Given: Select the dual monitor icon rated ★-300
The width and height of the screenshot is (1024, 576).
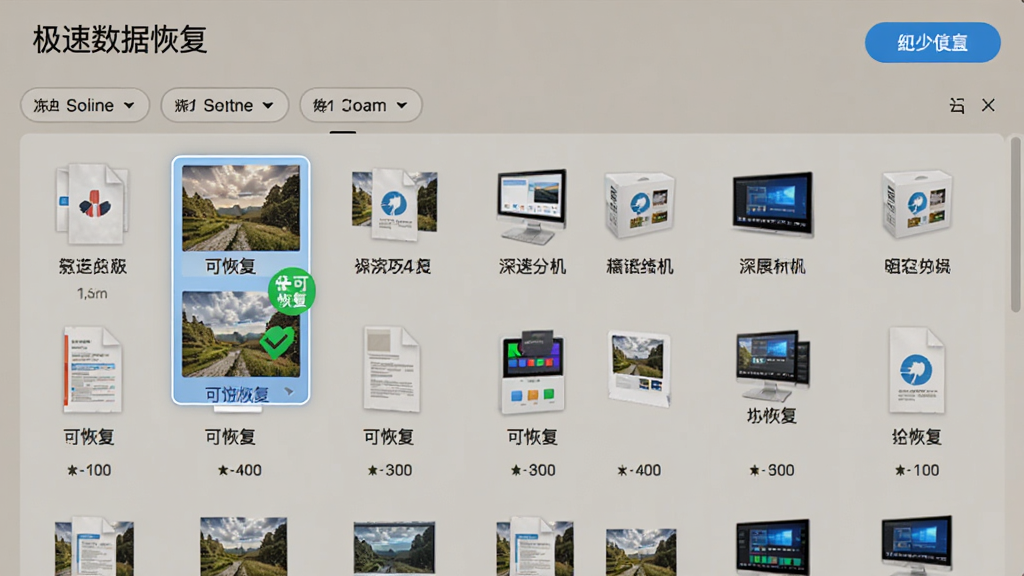Looking at the screenshot, I should click(x=773, y=365).
